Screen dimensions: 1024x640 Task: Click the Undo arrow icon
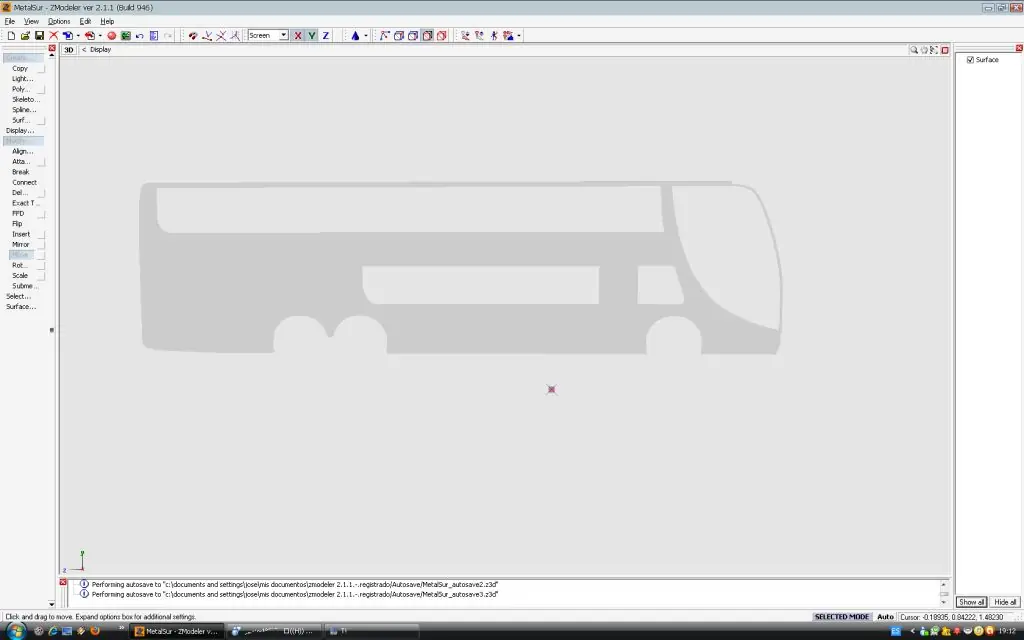[139, 35]
